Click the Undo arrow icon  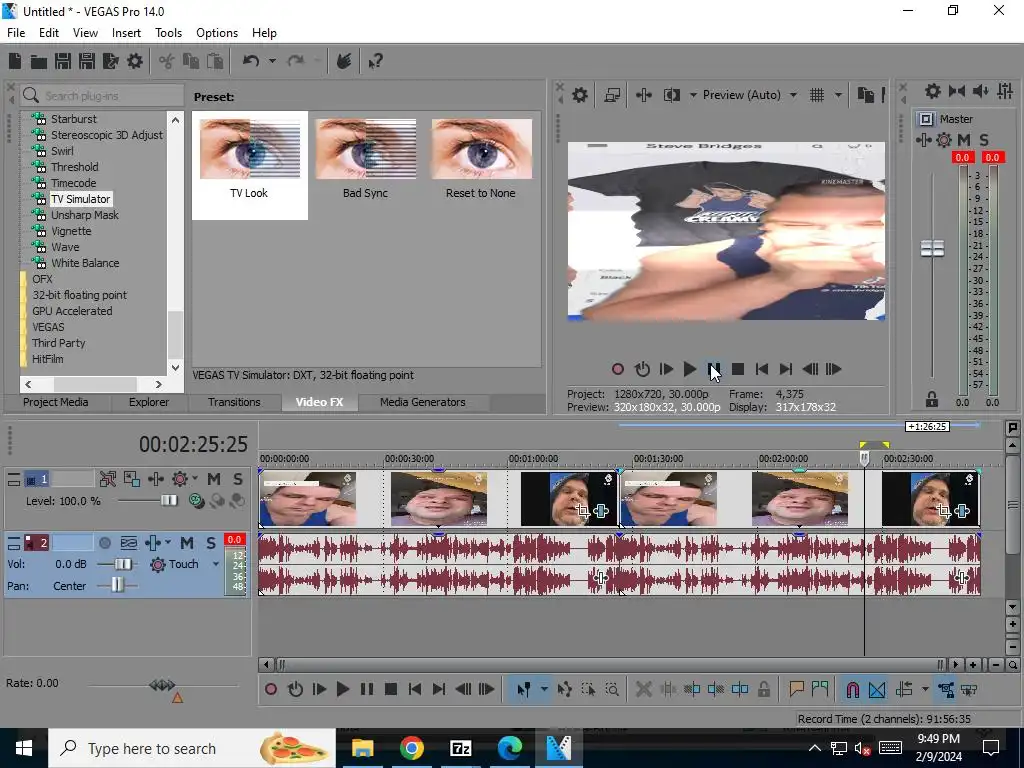251,61
